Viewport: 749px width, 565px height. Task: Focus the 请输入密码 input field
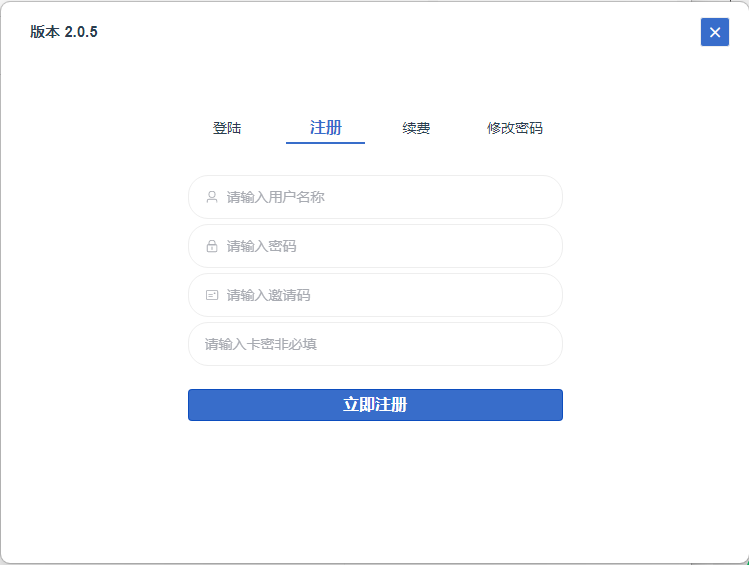(x=375, y=246)
